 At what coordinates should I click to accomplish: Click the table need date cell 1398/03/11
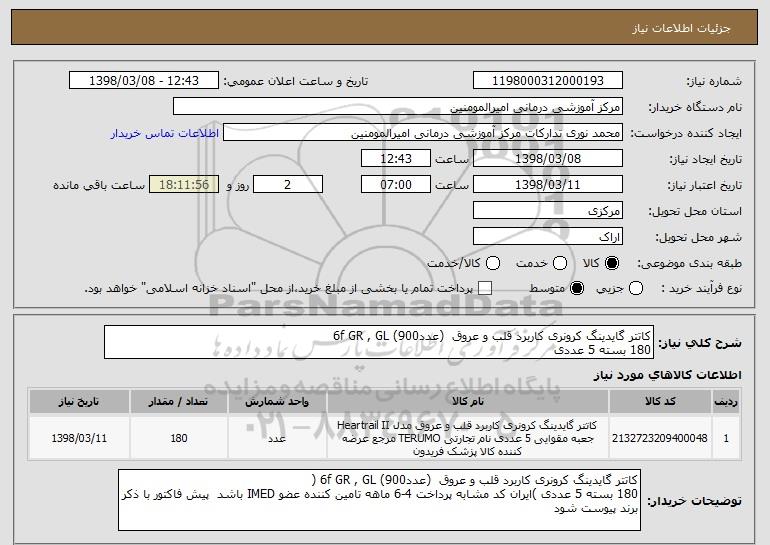(79, 438)
